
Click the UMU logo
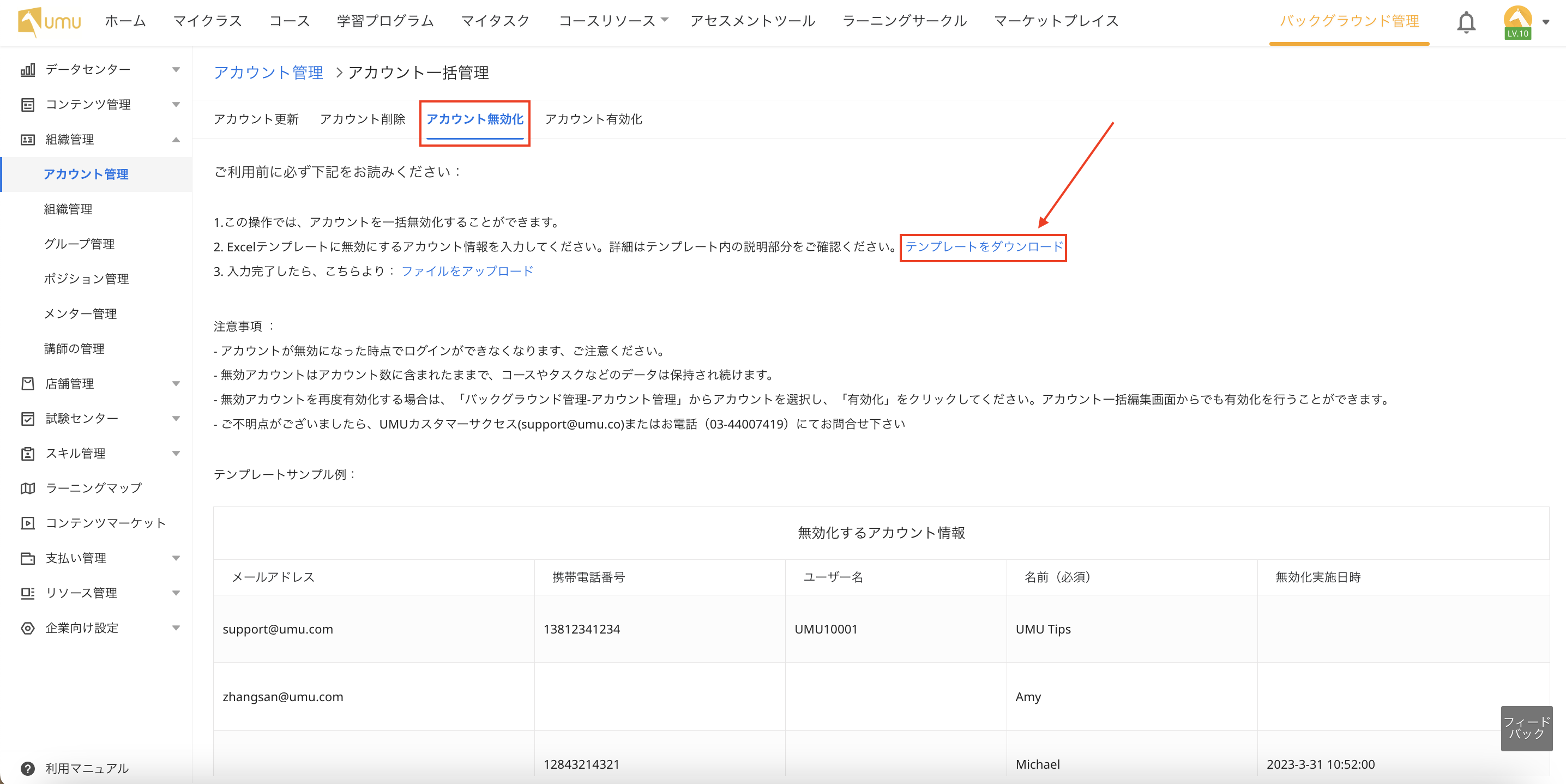click(50, 22)
